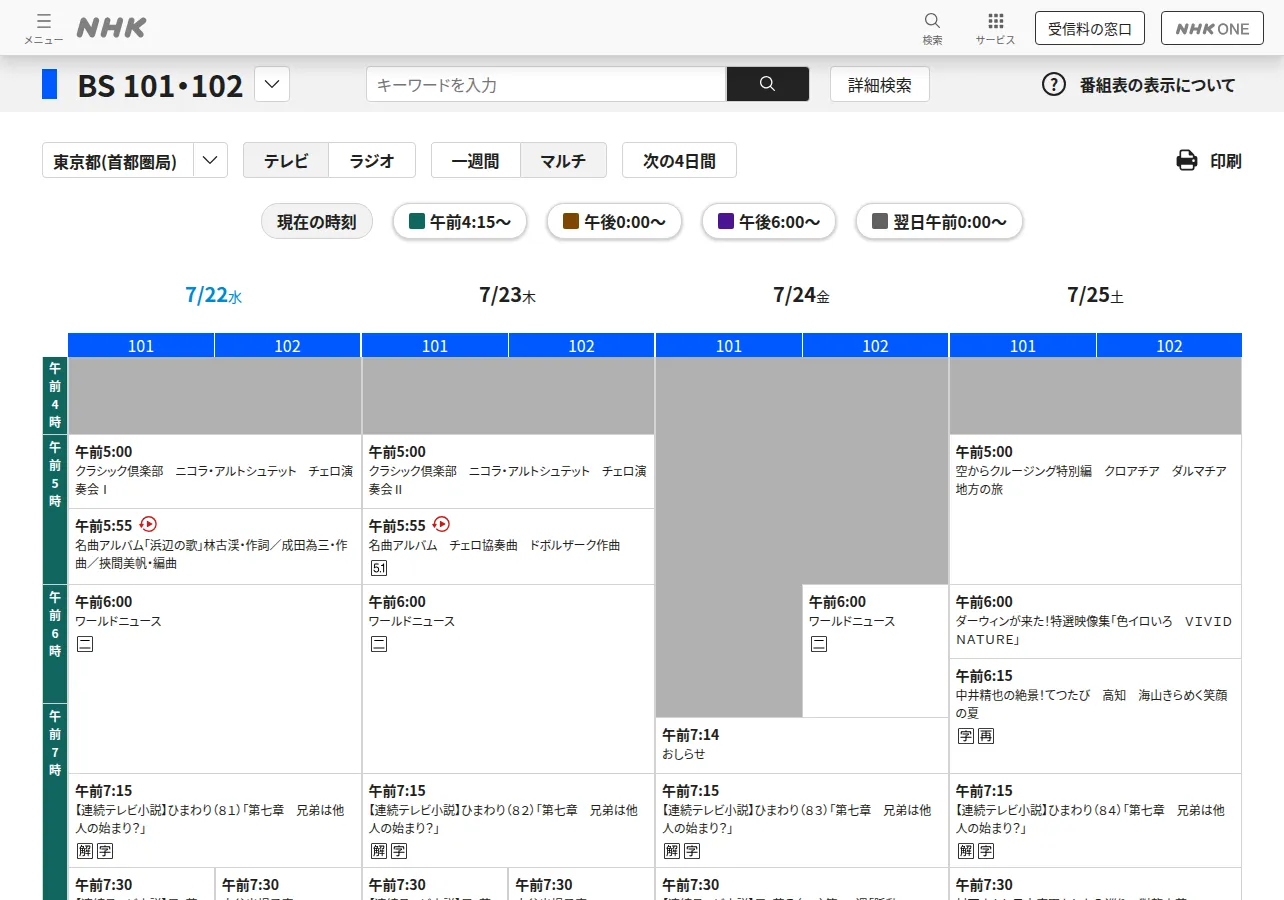Jump to 現在の時刻
The width and height of the screenshot is (1284, 900).
(317, 222)
